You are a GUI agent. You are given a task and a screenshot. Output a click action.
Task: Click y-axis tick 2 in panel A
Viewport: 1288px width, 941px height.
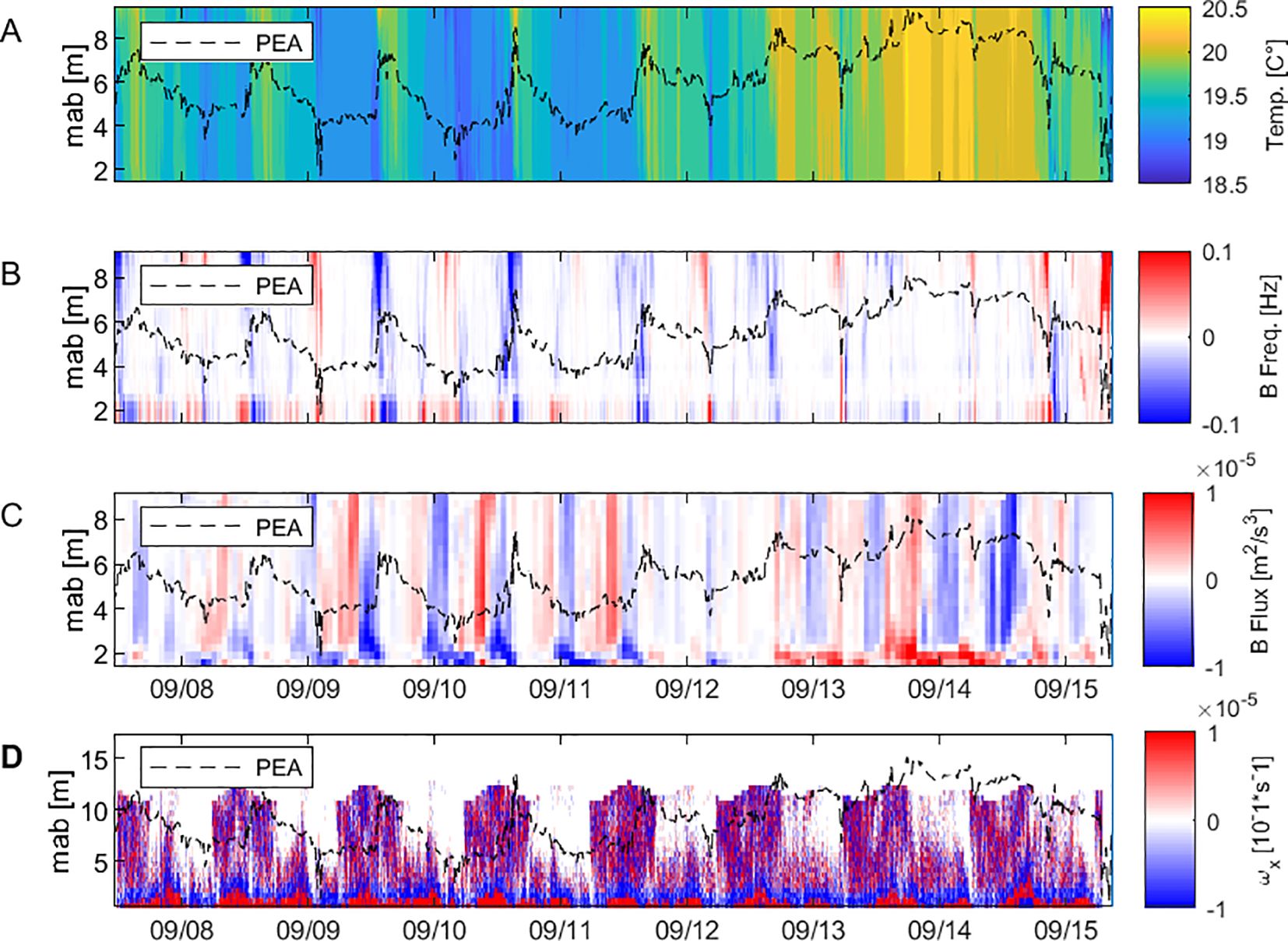pos(100,170)
